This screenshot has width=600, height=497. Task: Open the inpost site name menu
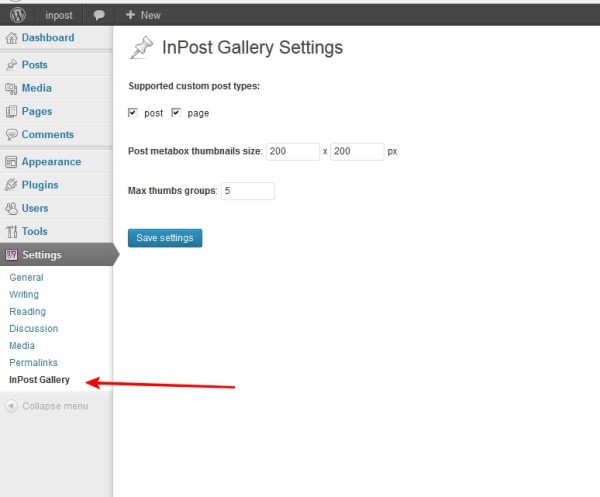click(x=59, y=16)
